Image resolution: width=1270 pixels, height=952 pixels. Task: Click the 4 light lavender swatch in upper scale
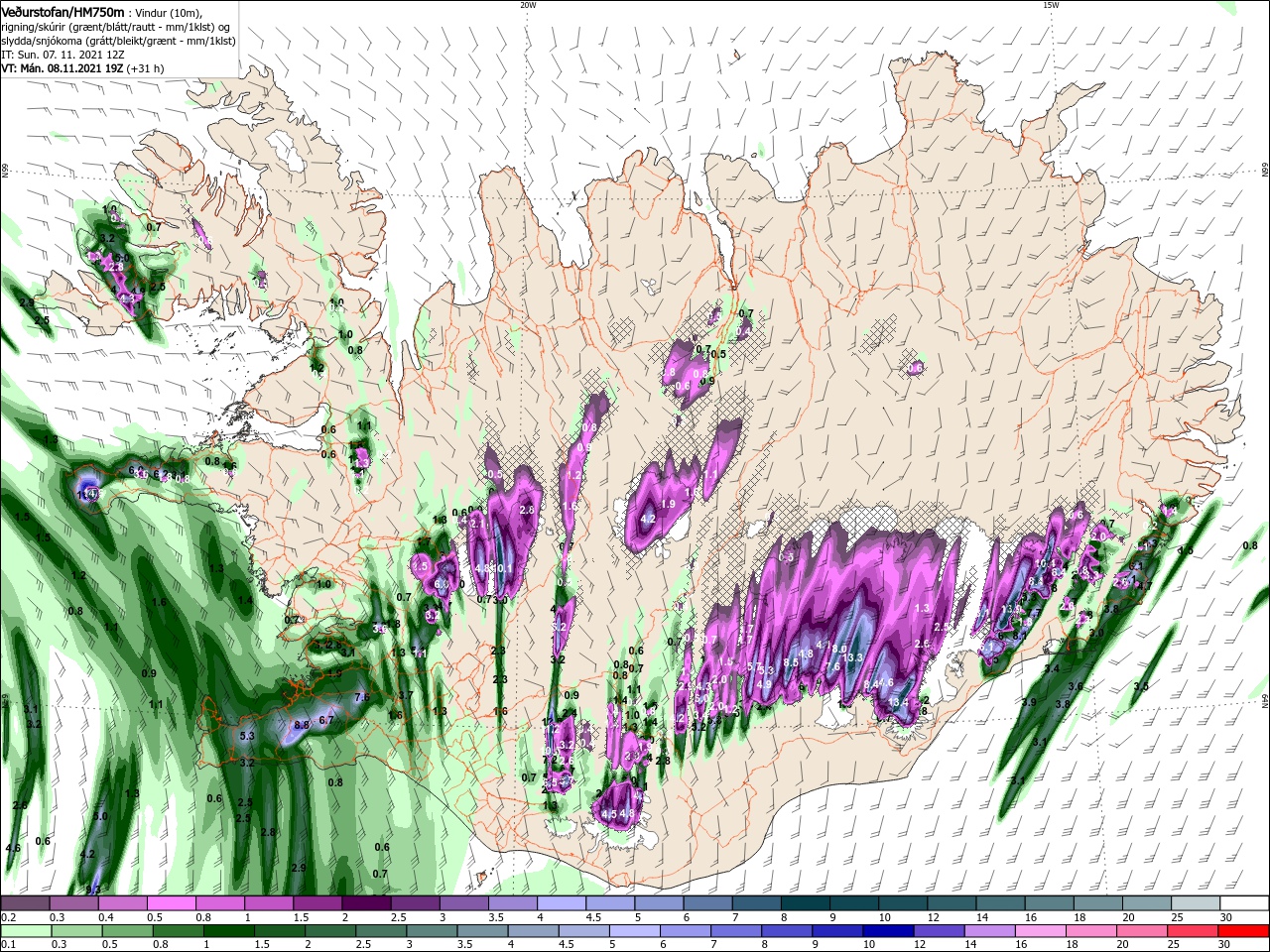click(x=562, y=903)
